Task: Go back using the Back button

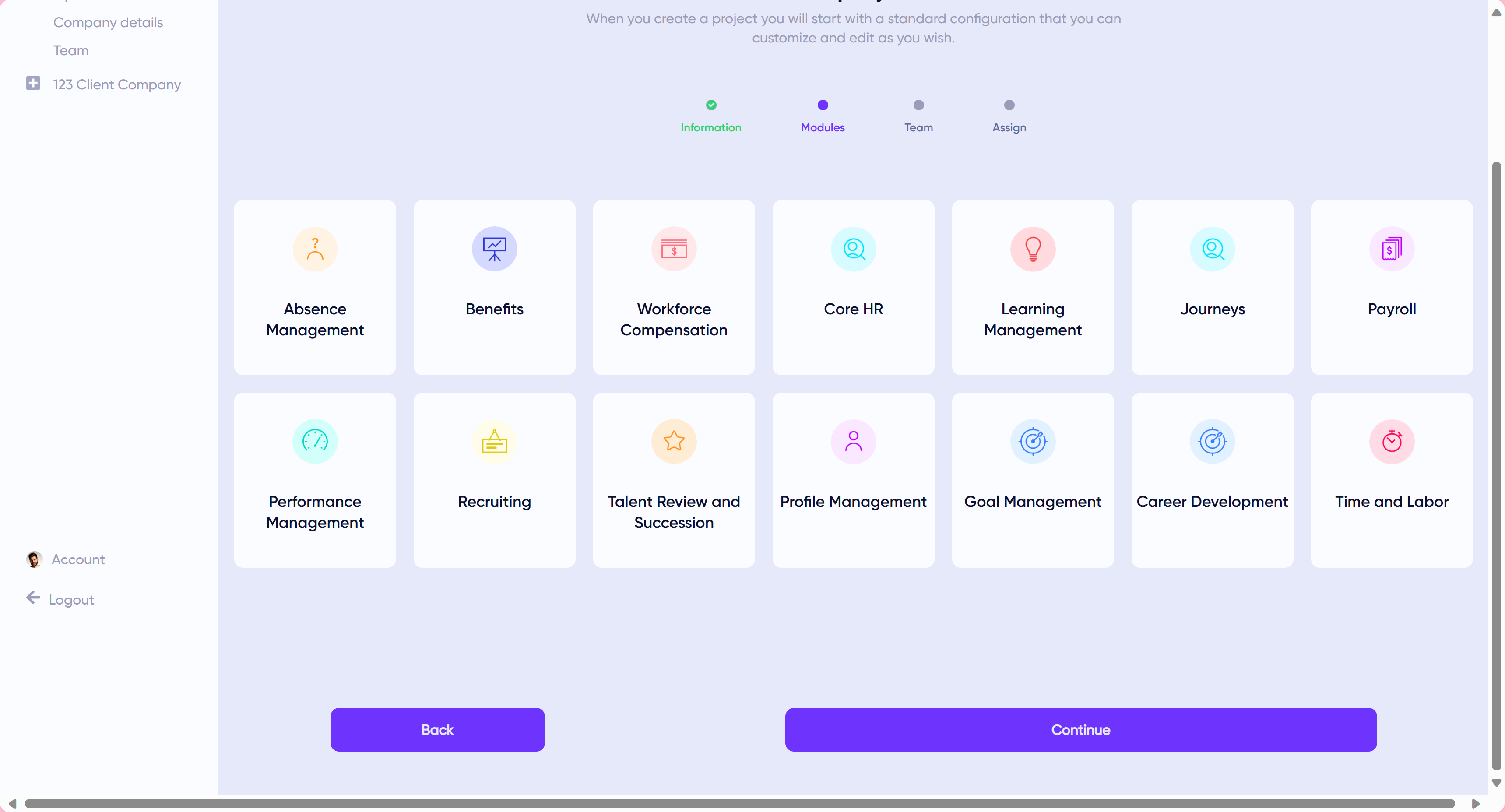Action: coord(437,729)
